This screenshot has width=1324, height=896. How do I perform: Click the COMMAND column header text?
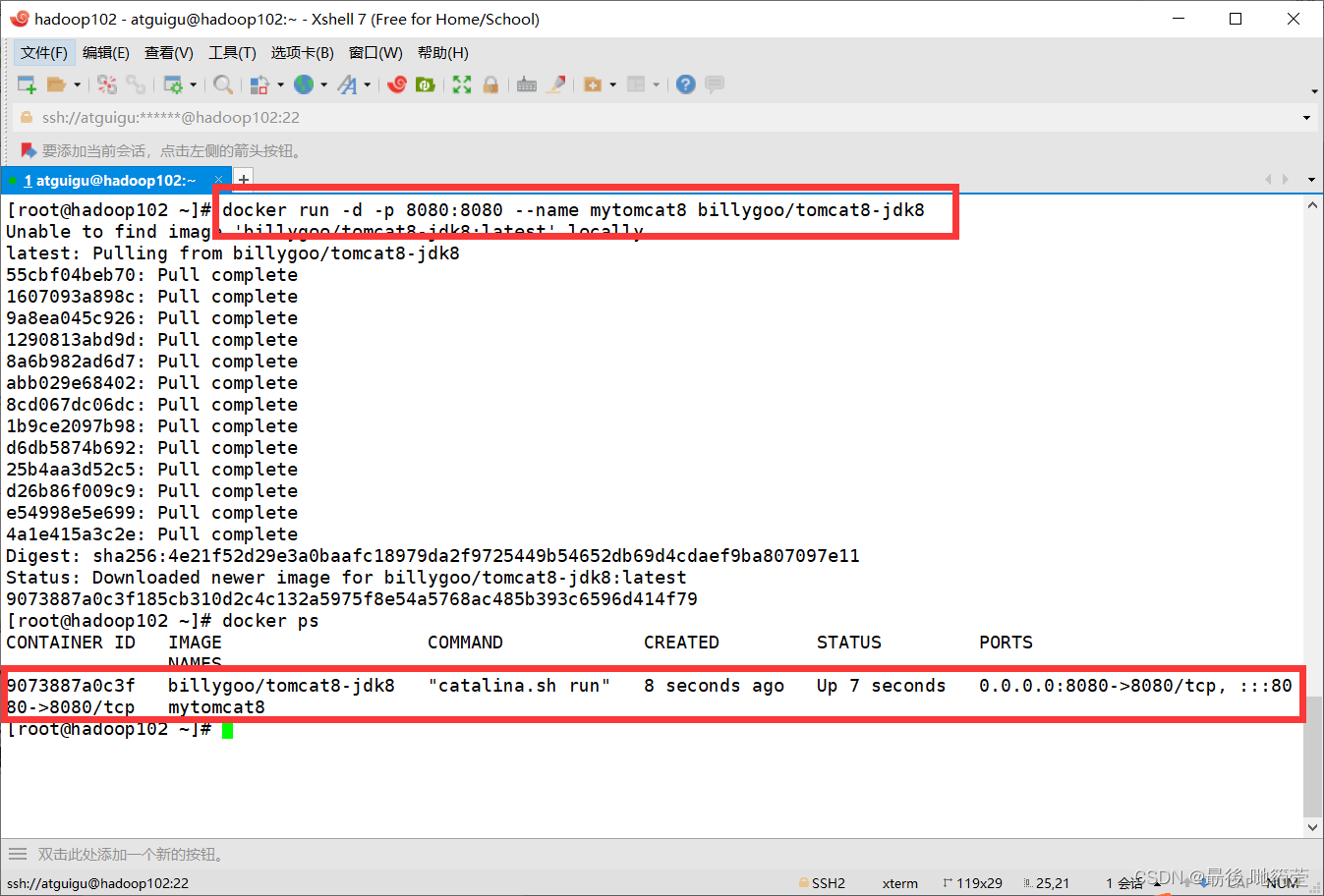tap(465, 643)
